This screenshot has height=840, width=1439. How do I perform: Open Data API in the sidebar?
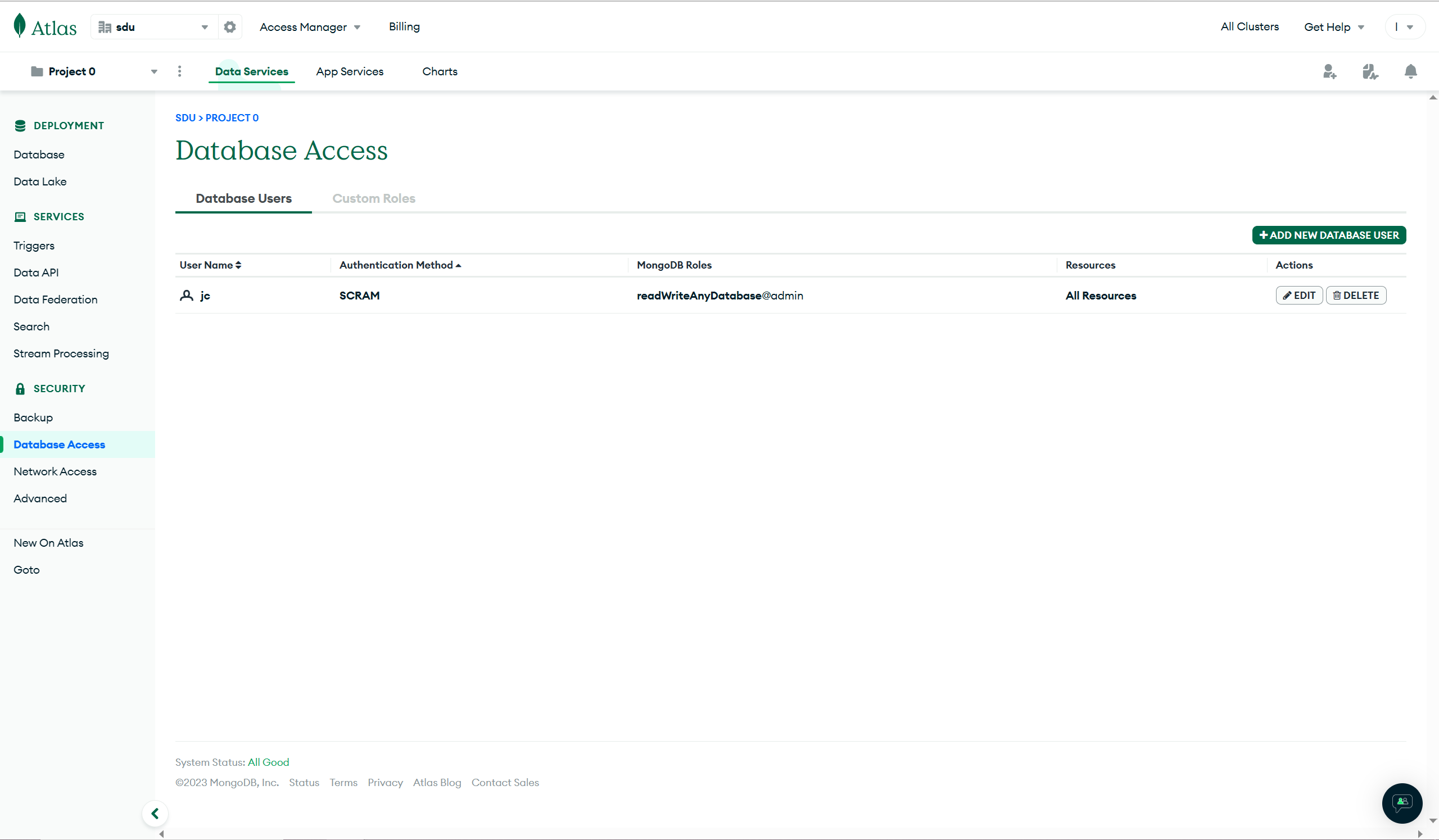click(x=36, y=272)
